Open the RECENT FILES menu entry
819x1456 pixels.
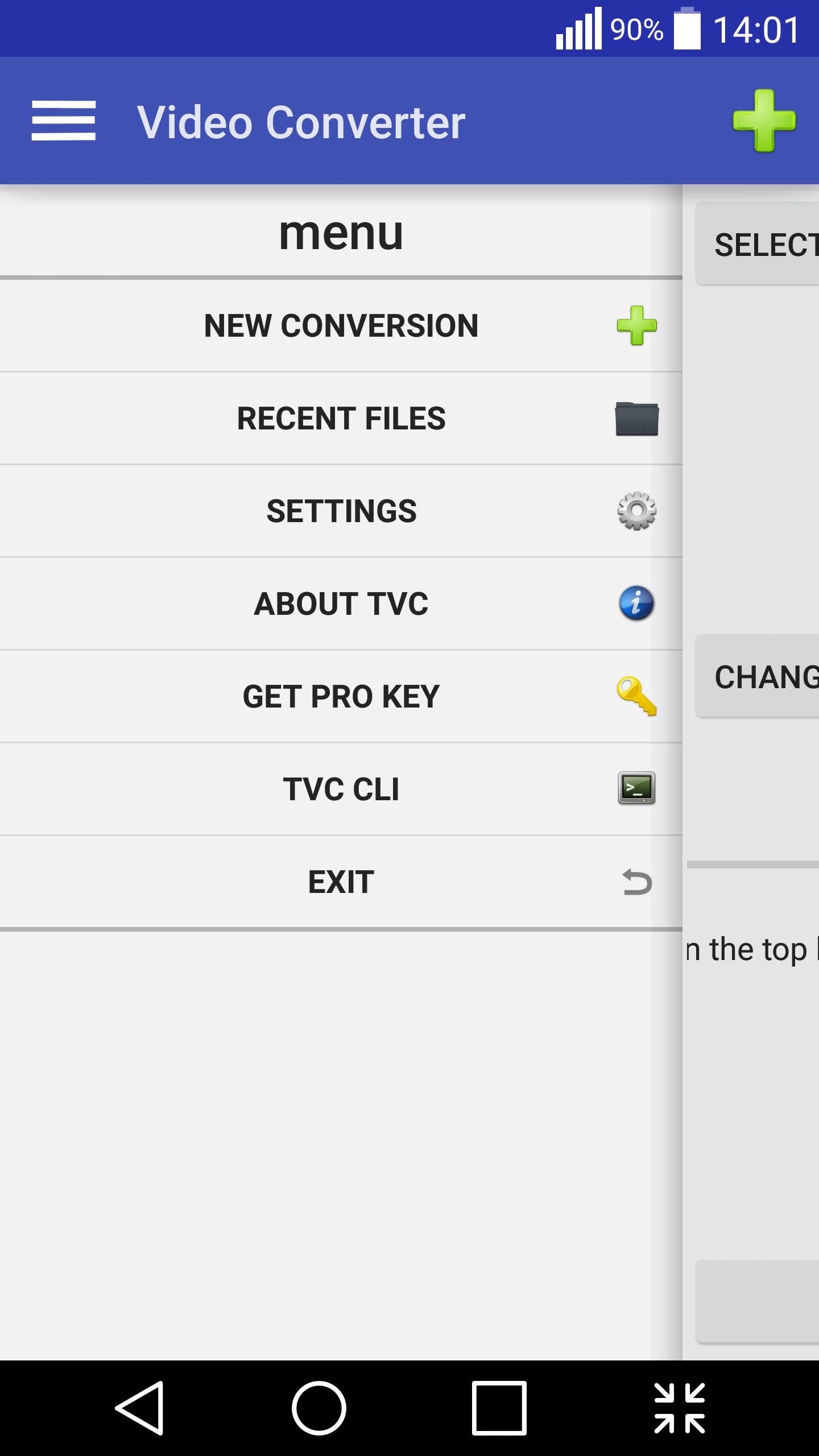(x=341, y=419)
